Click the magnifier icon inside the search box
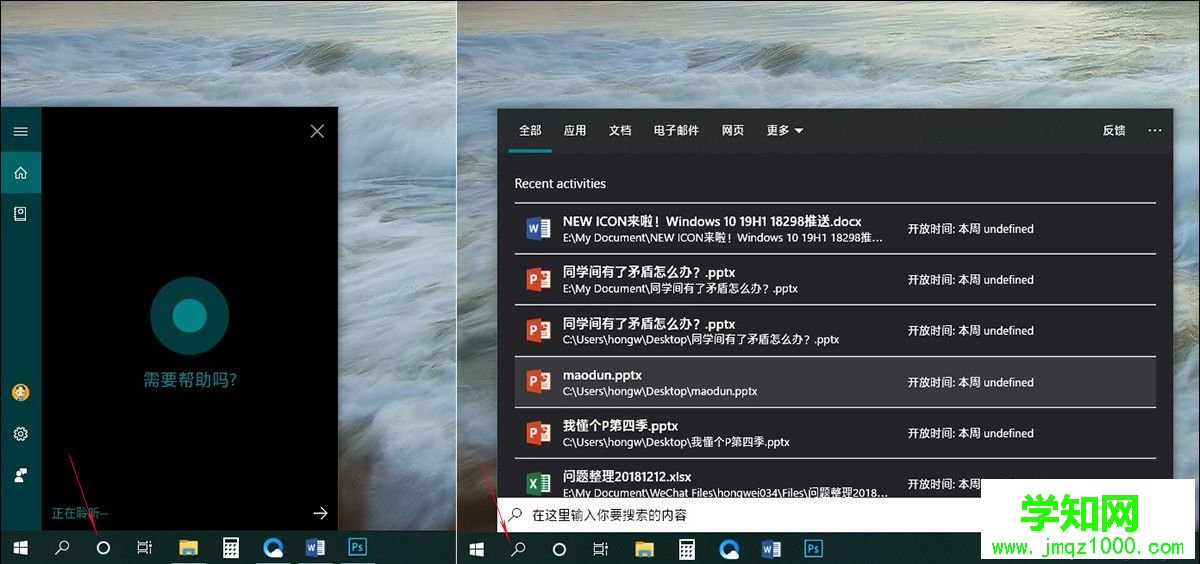 [516, 515]
